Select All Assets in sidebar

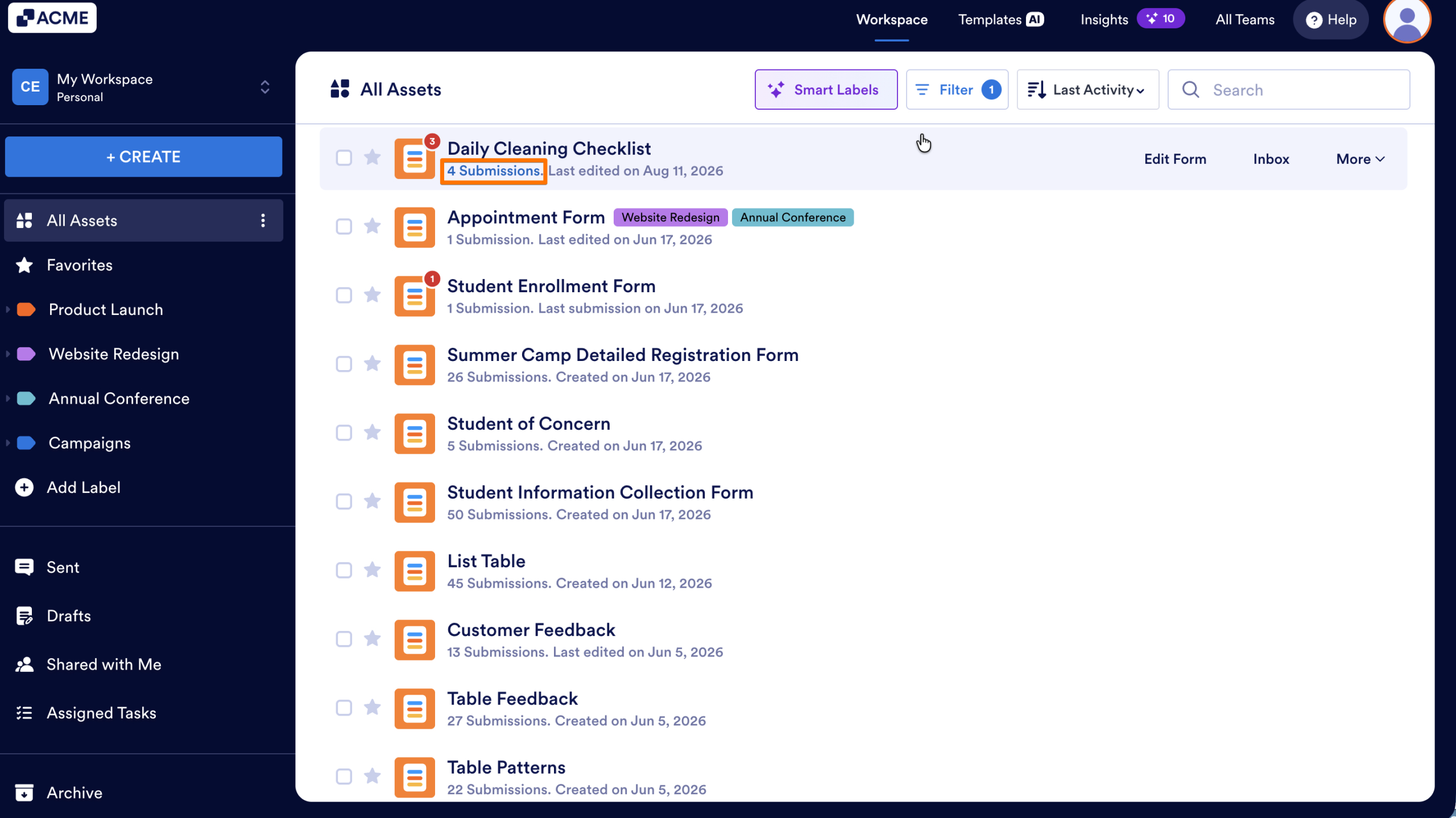click(143, 221)
